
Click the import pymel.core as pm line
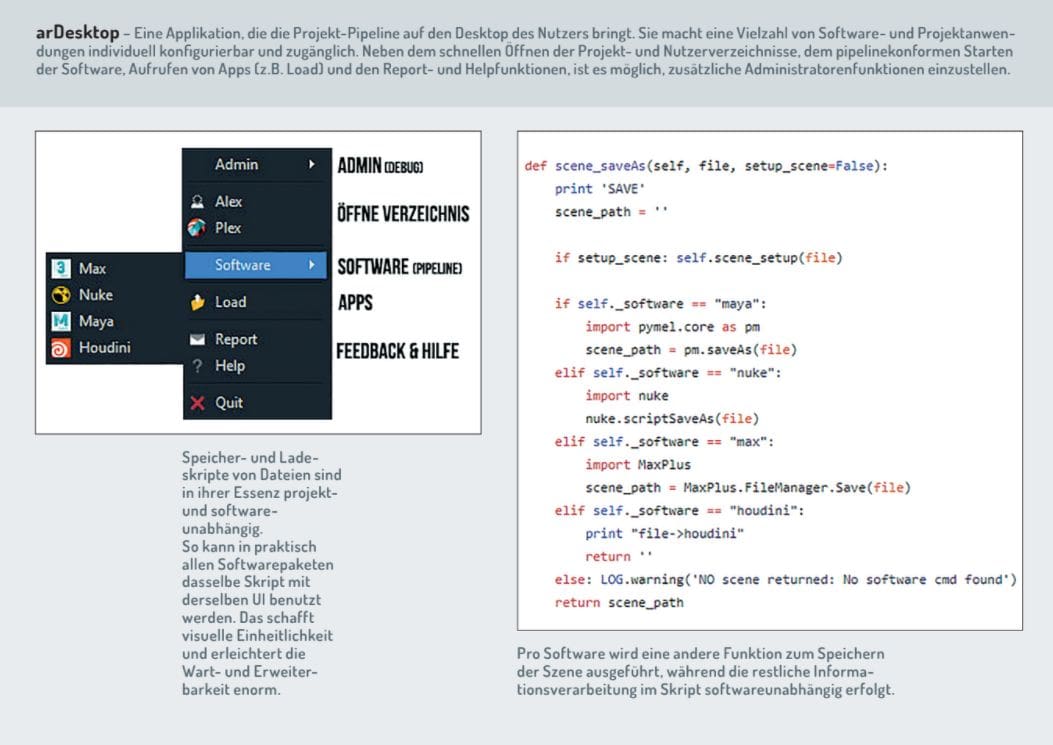(672, 327)
